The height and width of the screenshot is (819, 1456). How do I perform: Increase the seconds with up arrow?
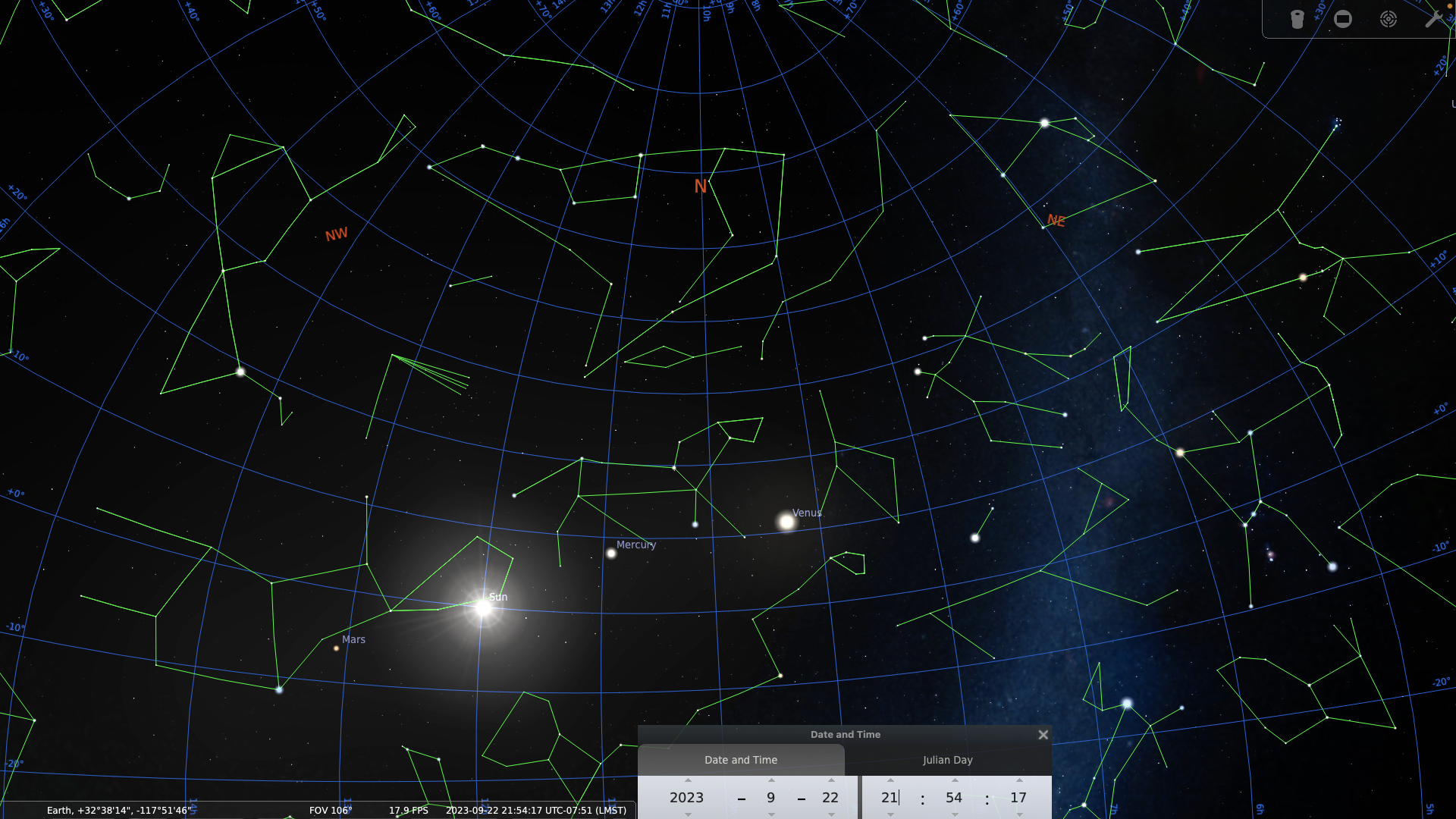(x=1019, y=780)
